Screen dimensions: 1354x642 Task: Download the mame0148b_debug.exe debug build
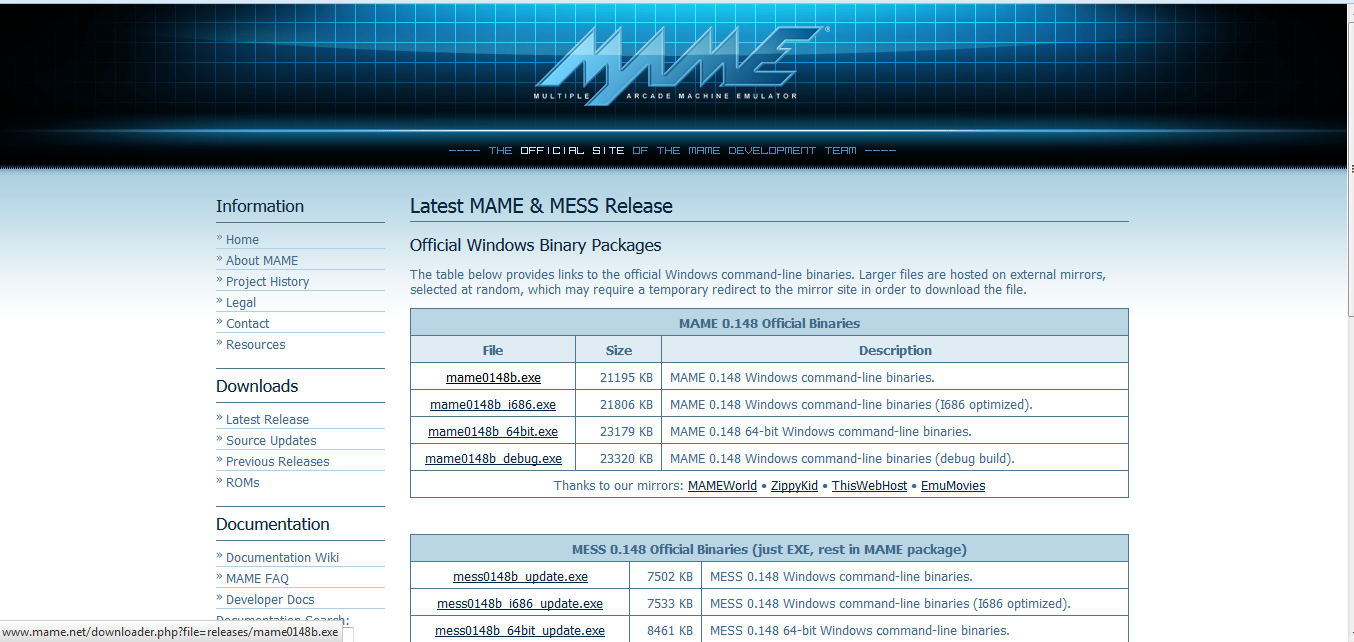[x=493, y=458]
